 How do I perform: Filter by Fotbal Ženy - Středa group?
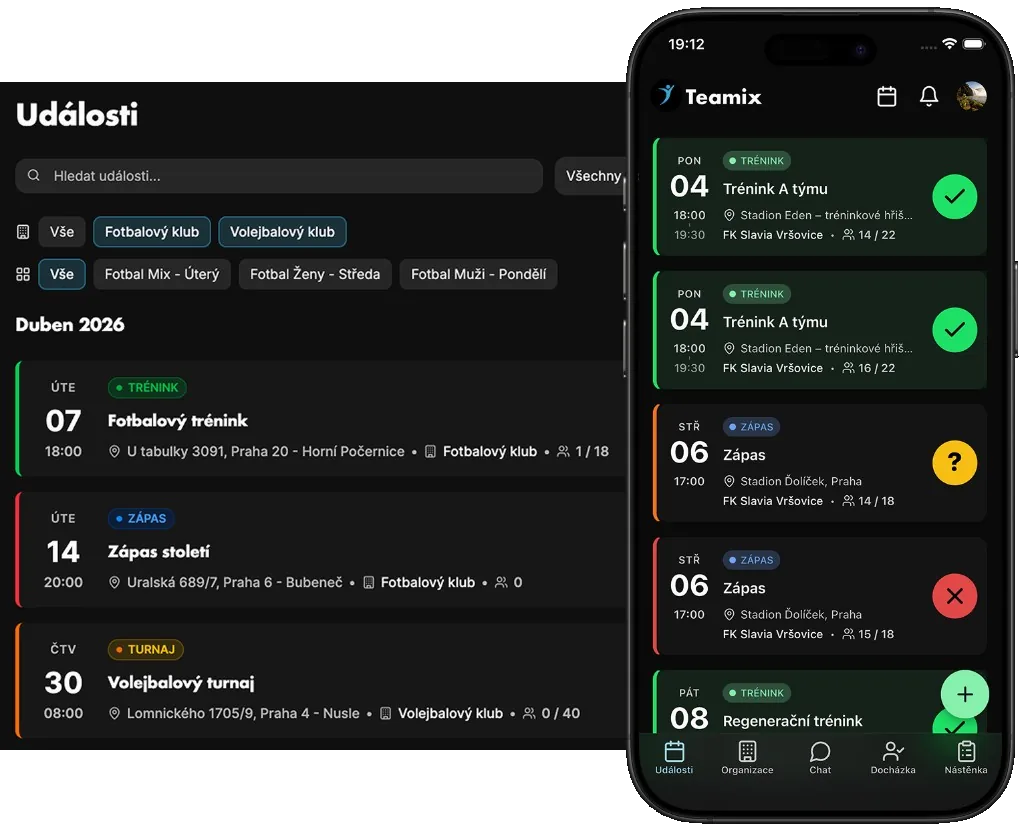click(315, 274)
